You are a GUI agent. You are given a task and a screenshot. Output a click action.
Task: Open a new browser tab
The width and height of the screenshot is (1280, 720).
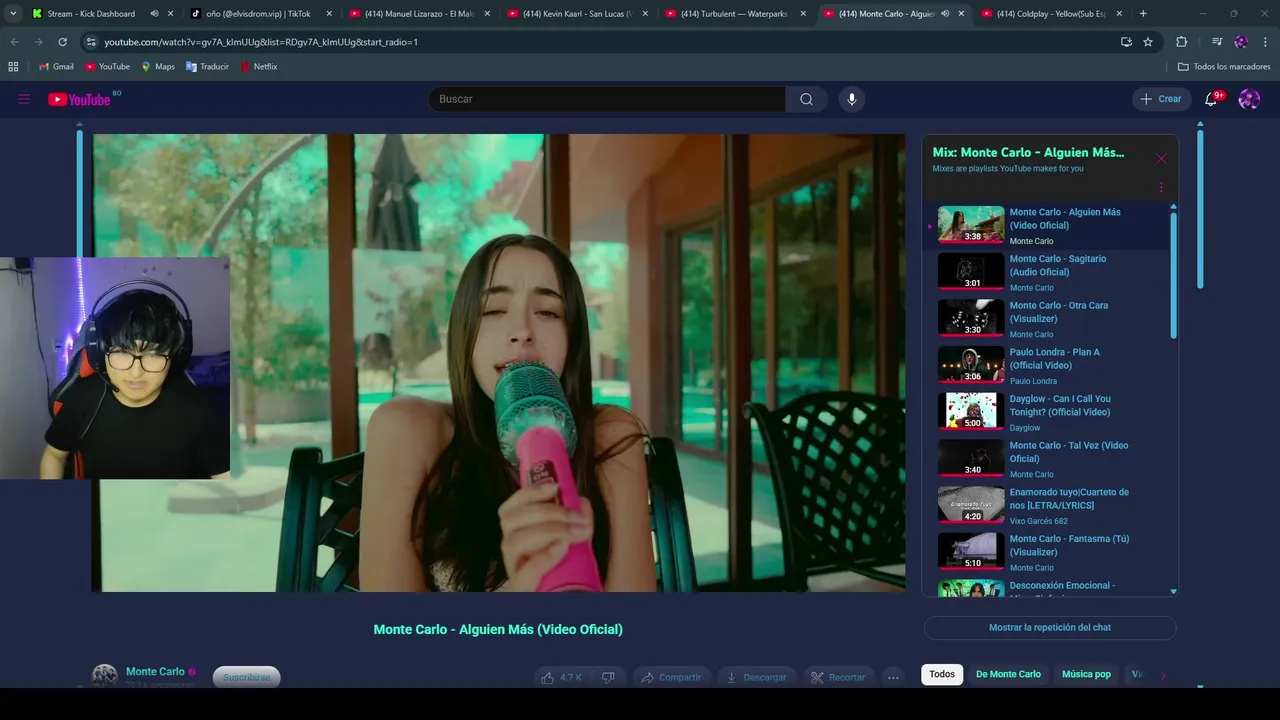tap(1143, 14)
